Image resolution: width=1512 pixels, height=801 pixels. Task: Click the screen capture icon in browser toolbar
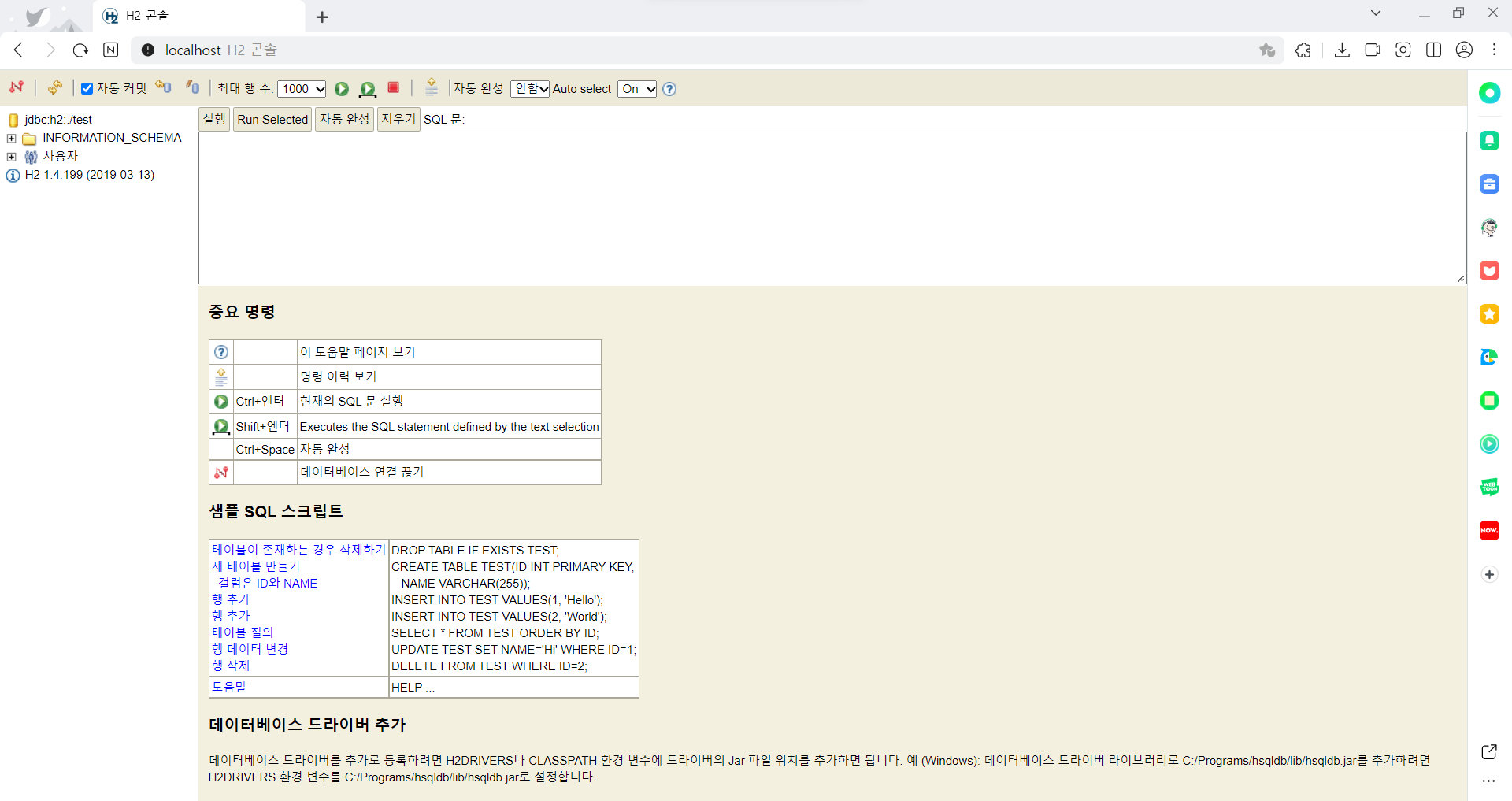(x=1403, y=50)
